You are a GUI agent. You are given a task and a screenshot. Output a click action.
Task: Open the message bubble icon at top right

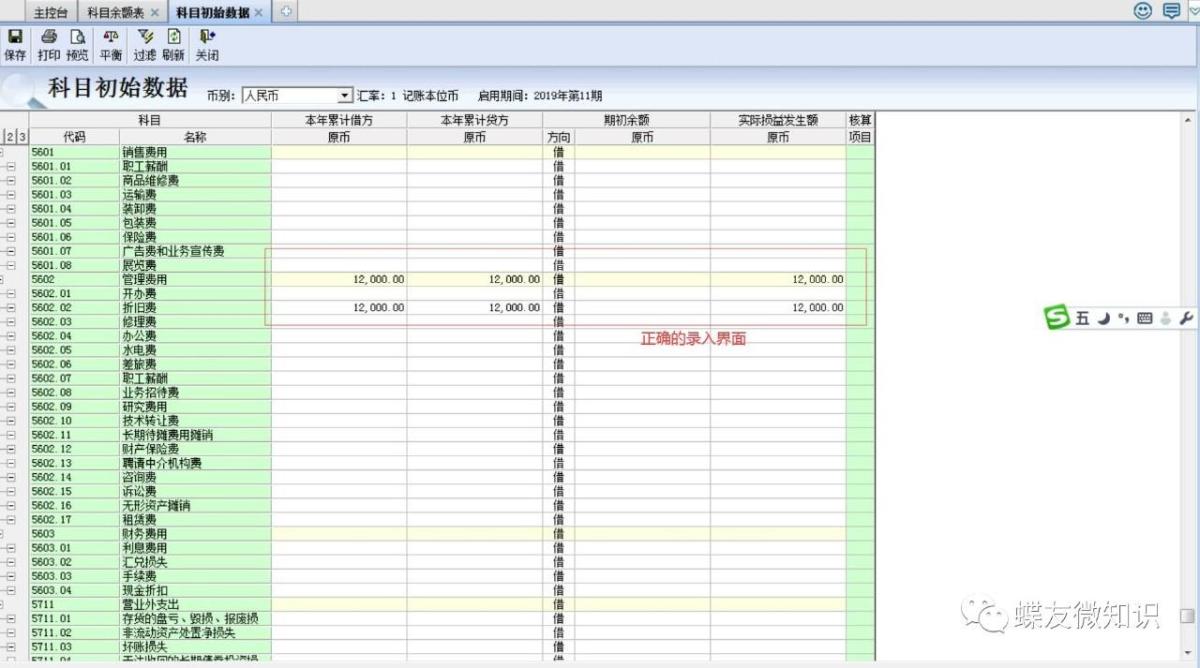[1171, 10]
